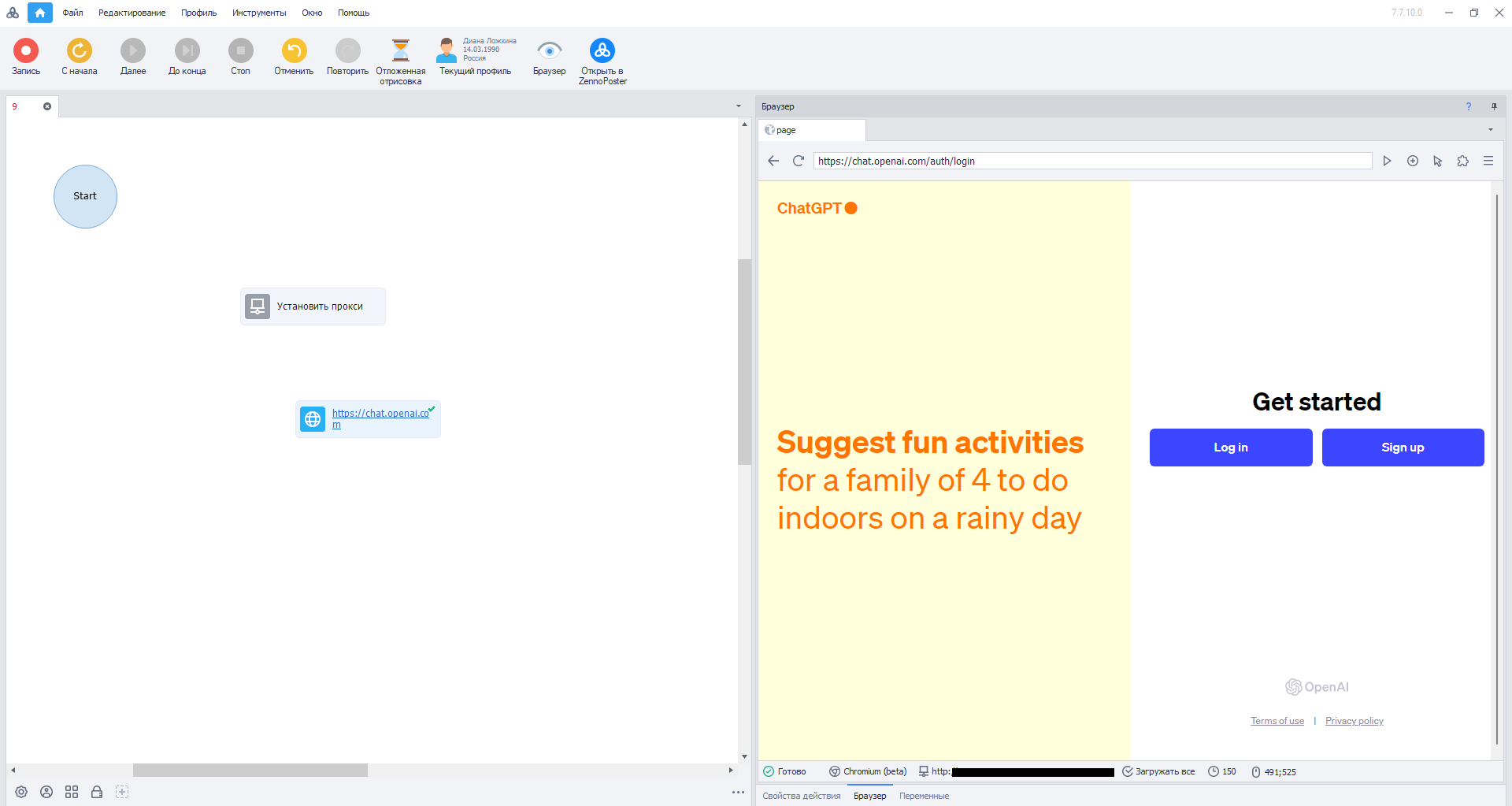Open Текущий профиль profile icon

click(447, 50)
